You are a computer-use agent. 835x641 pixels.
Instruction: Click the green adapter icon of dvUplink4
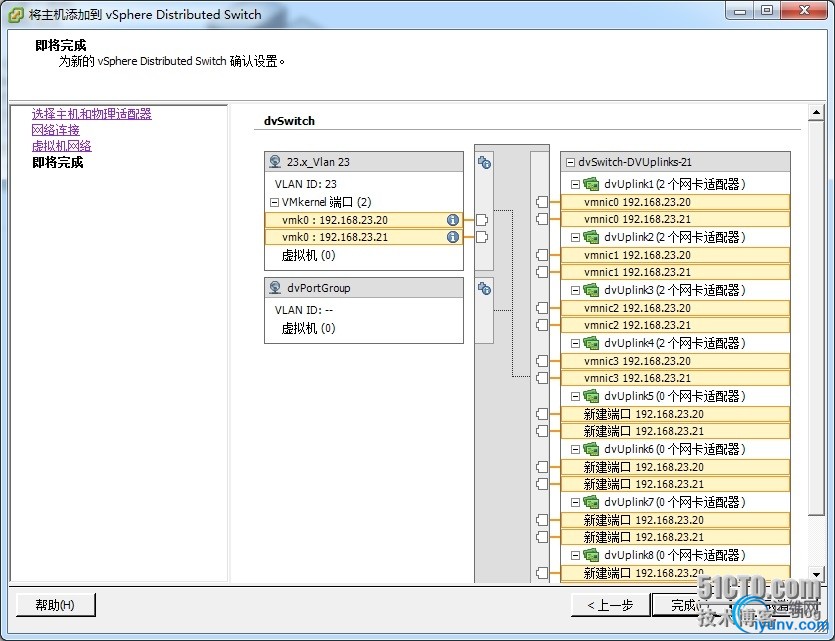(591, 343)
